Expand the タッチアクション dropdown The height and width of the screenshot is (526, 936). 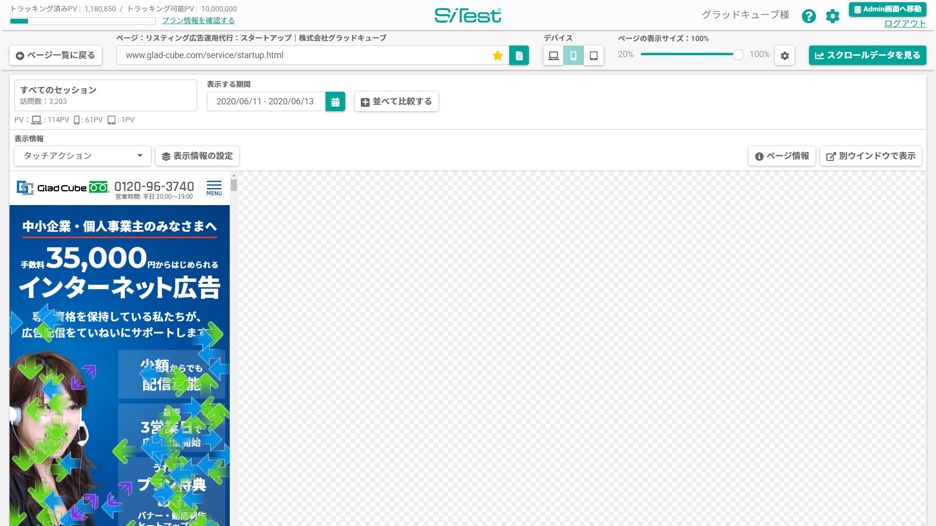[83, 156]
